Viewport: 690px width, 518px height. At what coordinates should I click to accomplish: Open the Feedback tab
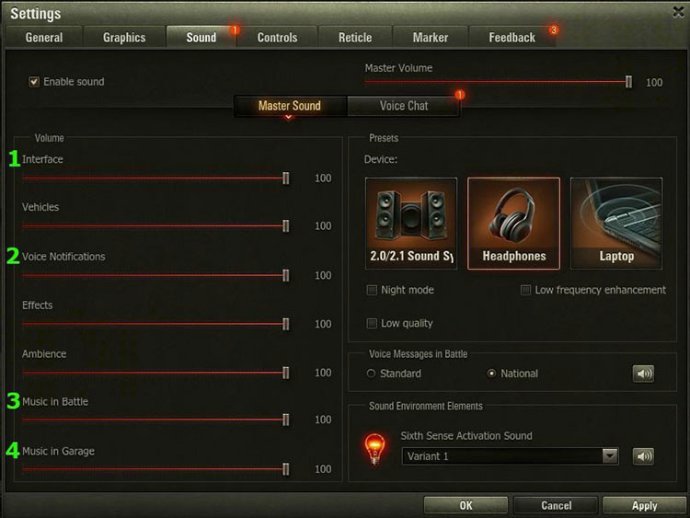point(512,37)
